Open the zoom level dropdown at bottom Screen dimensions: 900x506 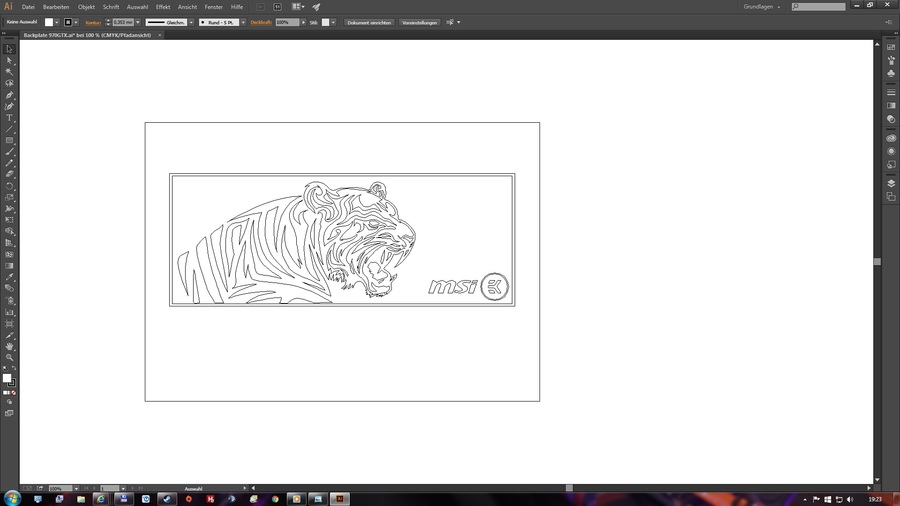(76, 488)
